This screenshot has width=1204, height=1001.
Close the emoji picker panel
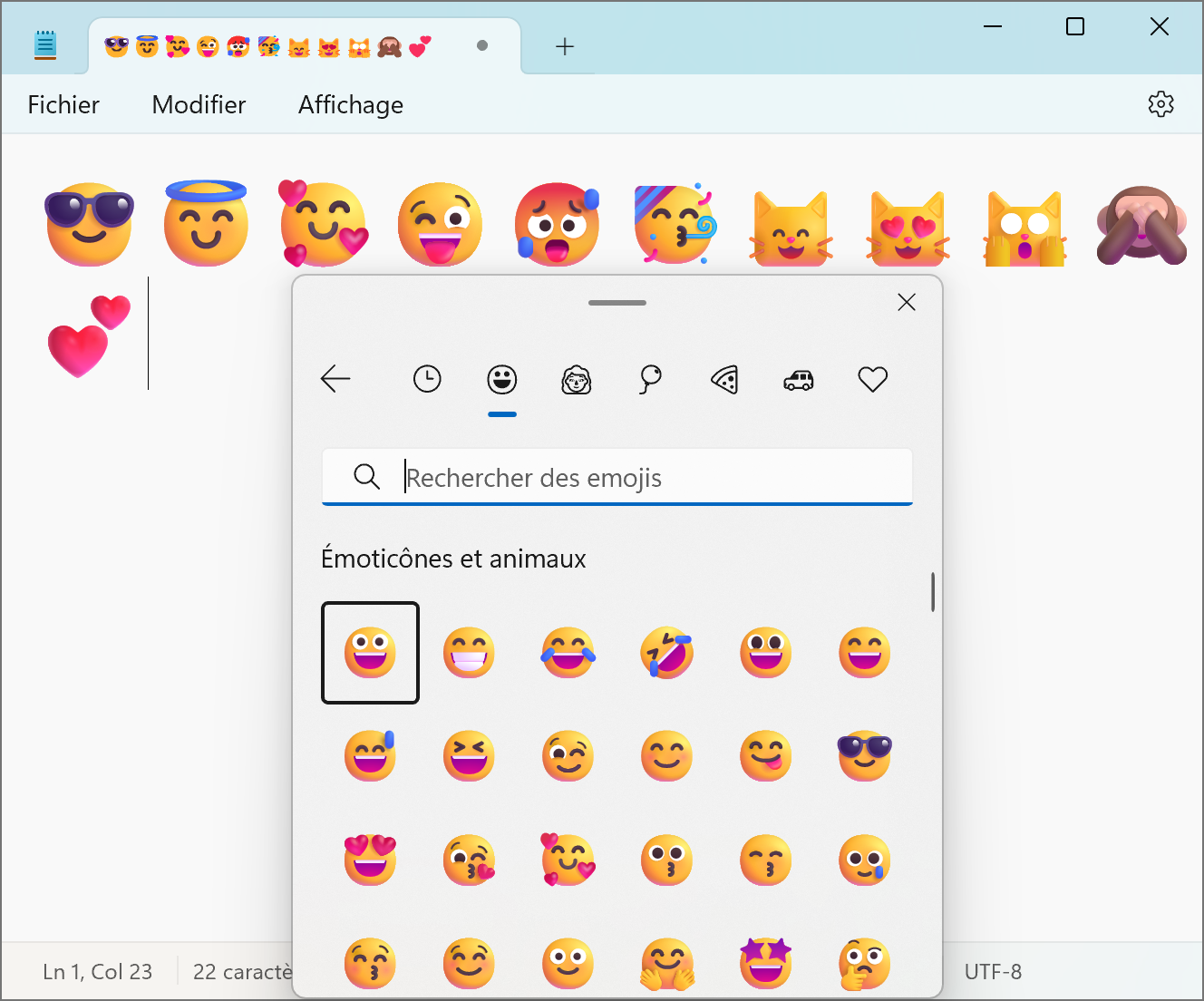tap(907, 302)
